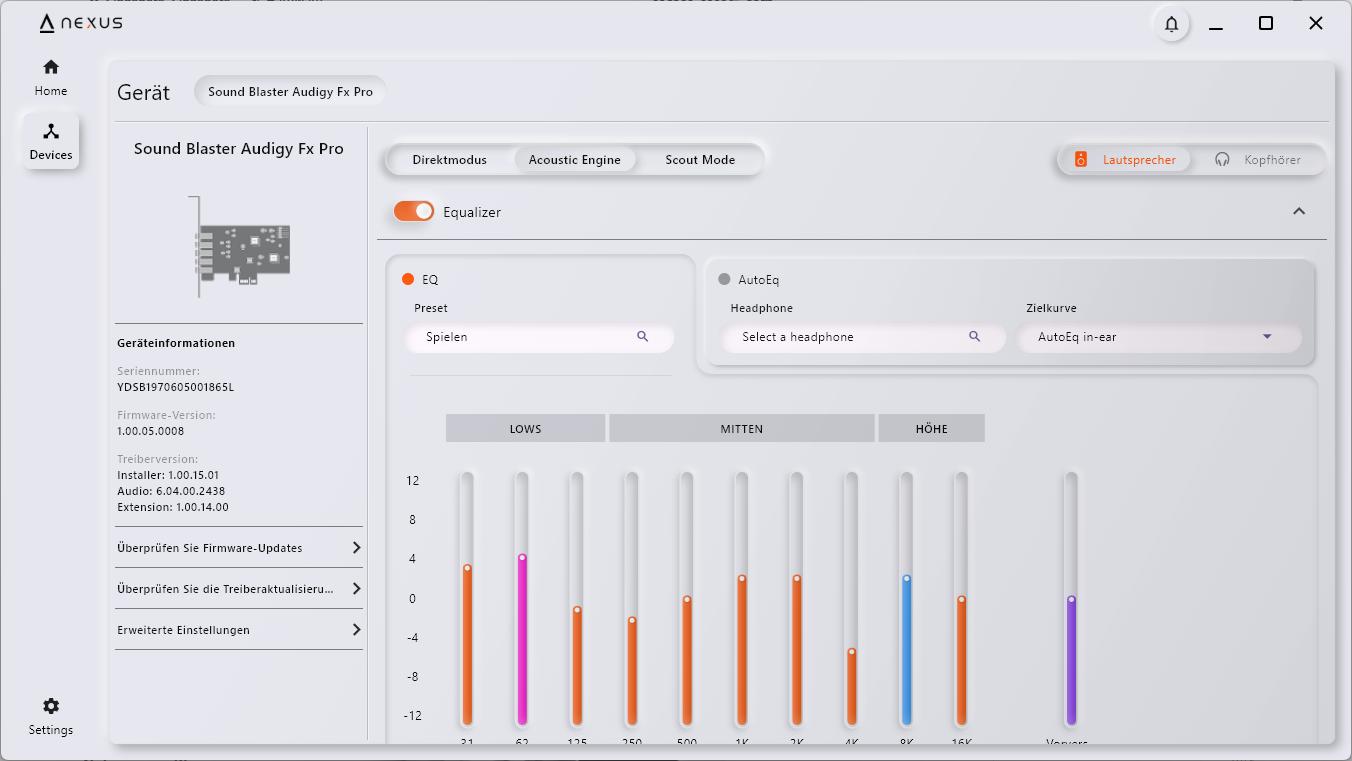Open Settings gear in sidebar
Screen dimensions: 1352x761
click(x=51, y=716)
